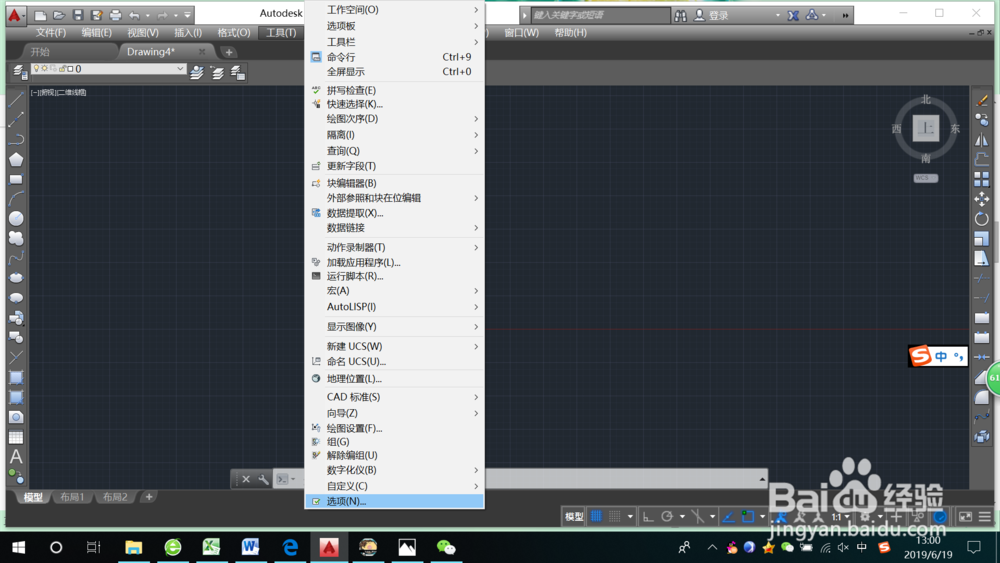1000x563 pixels.
Task: Select the Array tool
Action: (x=982, y=179)
